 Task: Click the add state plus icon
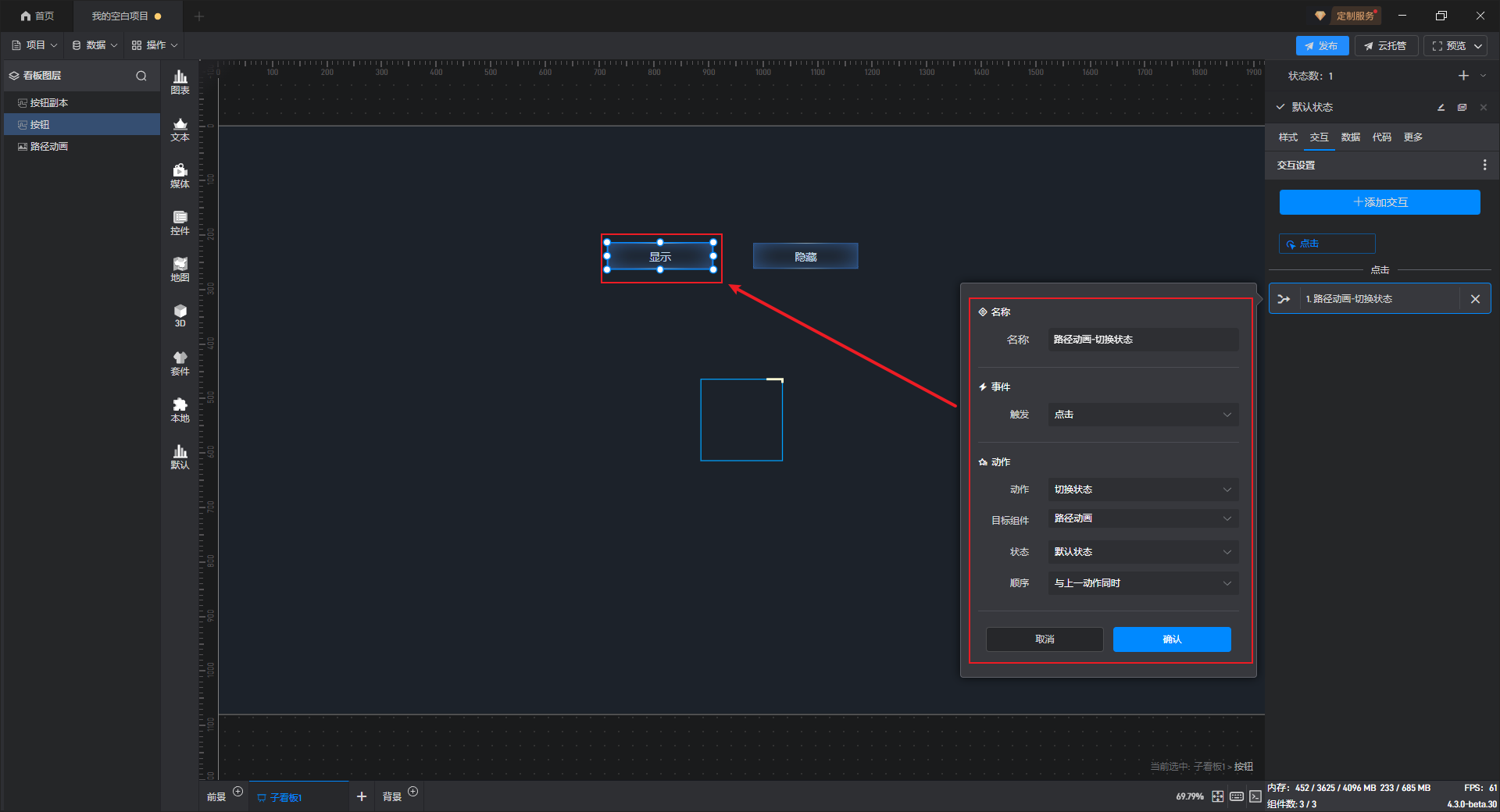click(x=1463, y=76)
